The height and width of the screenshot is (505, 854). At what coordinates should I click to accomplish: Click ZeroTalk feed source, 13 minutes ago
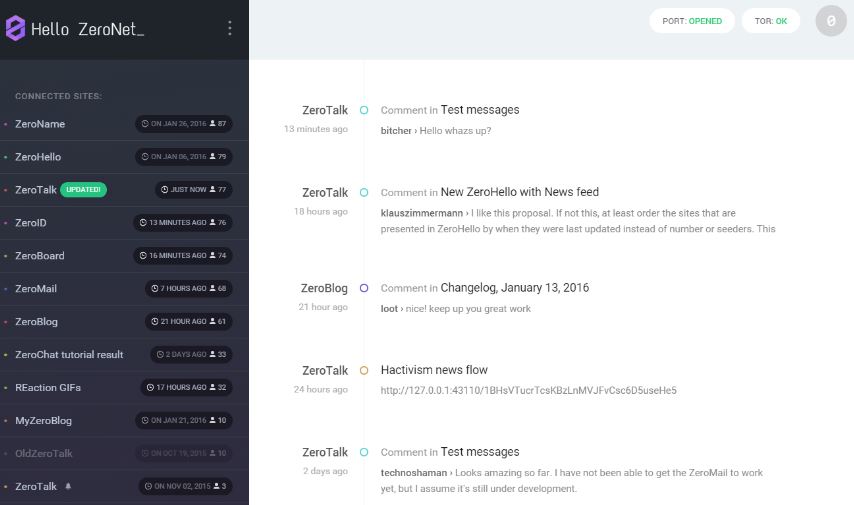(x=325, y=111)
